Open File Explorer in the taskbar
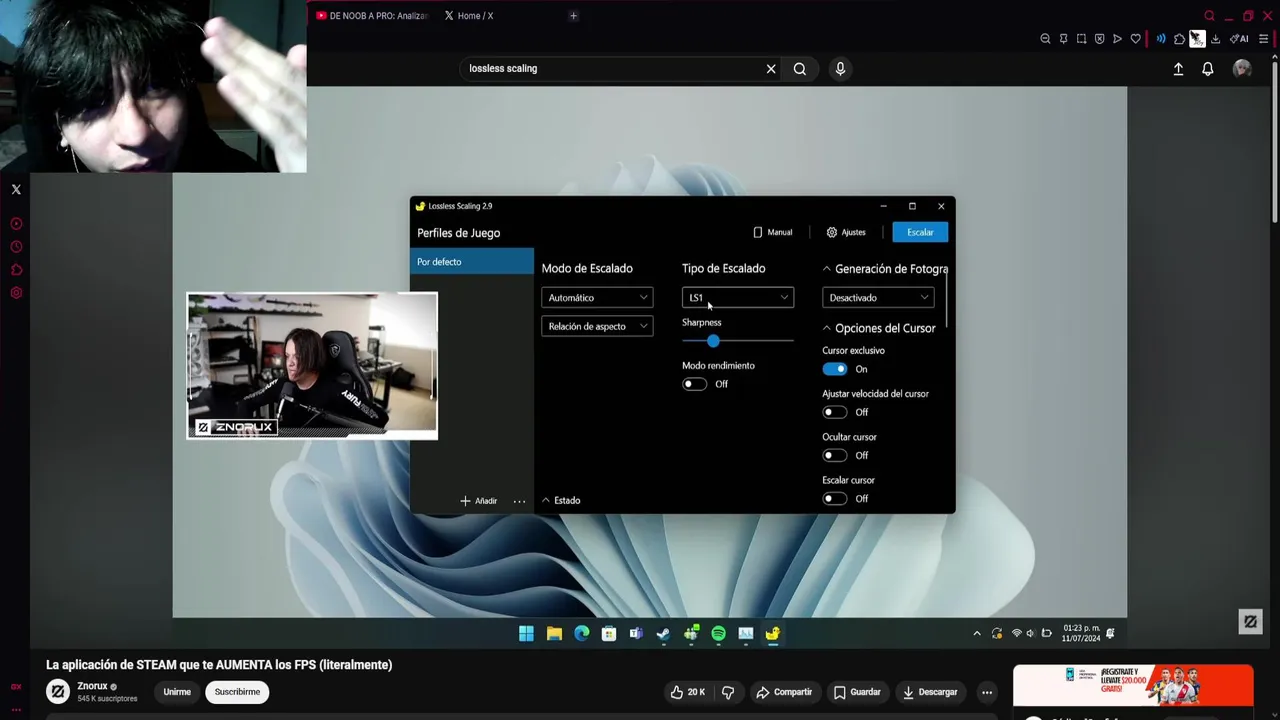Viewport: 1280px width, 720px height. tap(554, 633)
